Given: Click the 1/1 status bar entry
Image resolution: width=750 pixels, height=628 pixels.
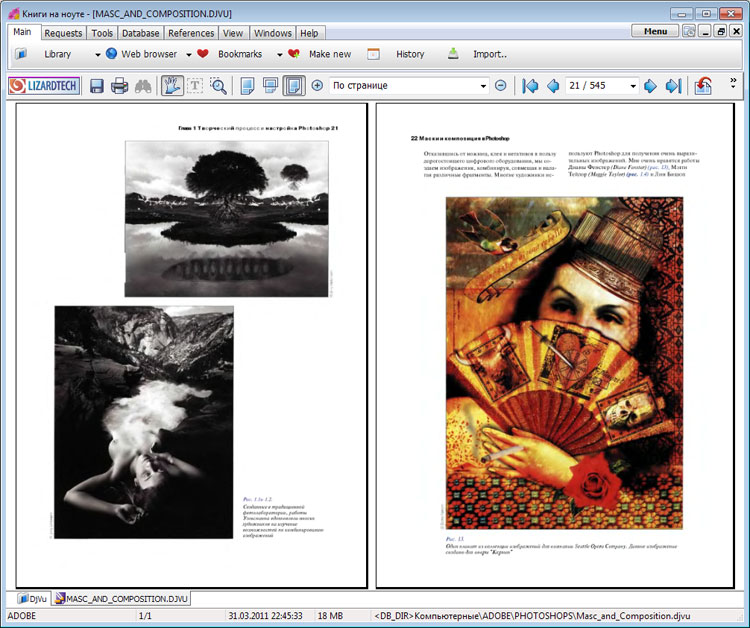Looking at the screenshot, I should pos(145,616).
